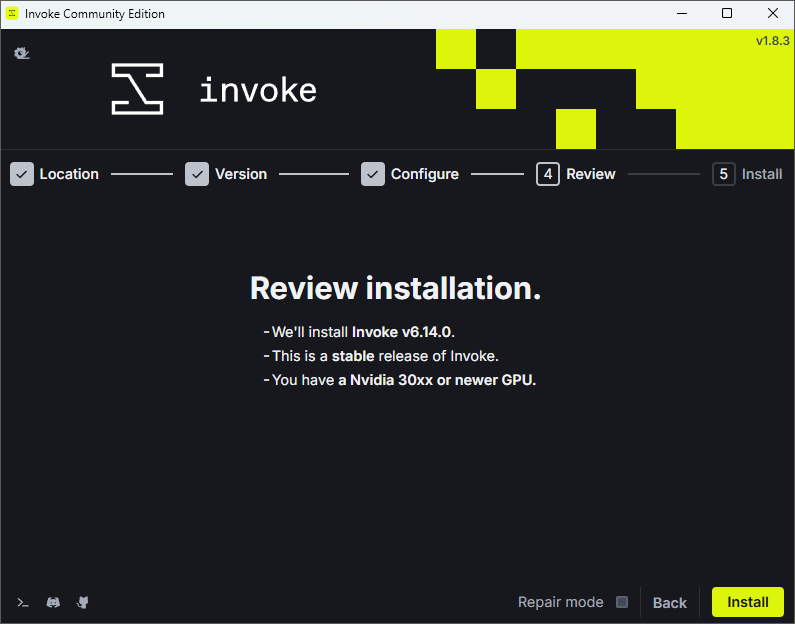795x624 pixels.
Task: Click the Invoke logo symbol in the header
Action: (137, 89)
